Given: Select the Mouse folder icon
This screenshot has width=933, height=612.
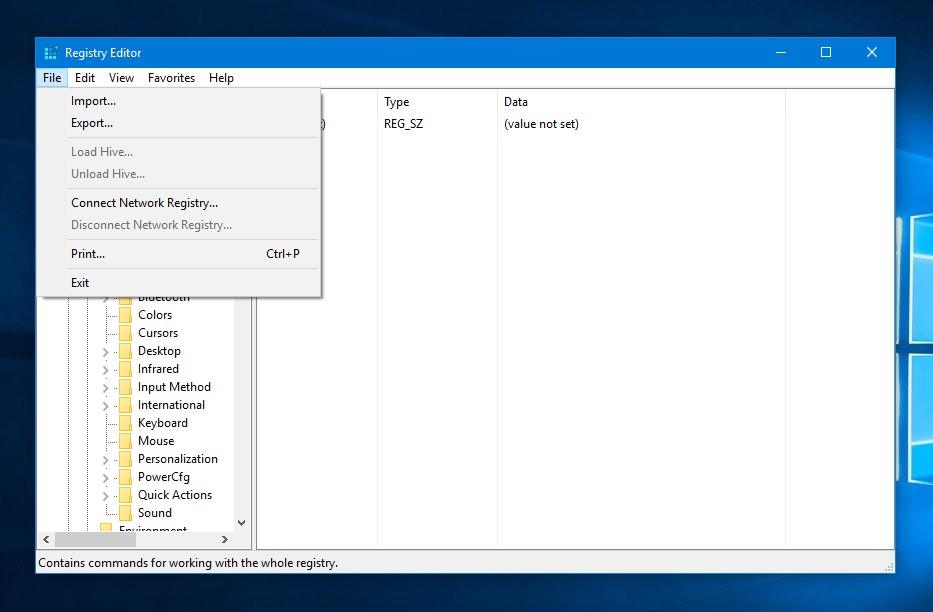Looking at the screenshot, I should coord(126,441).
